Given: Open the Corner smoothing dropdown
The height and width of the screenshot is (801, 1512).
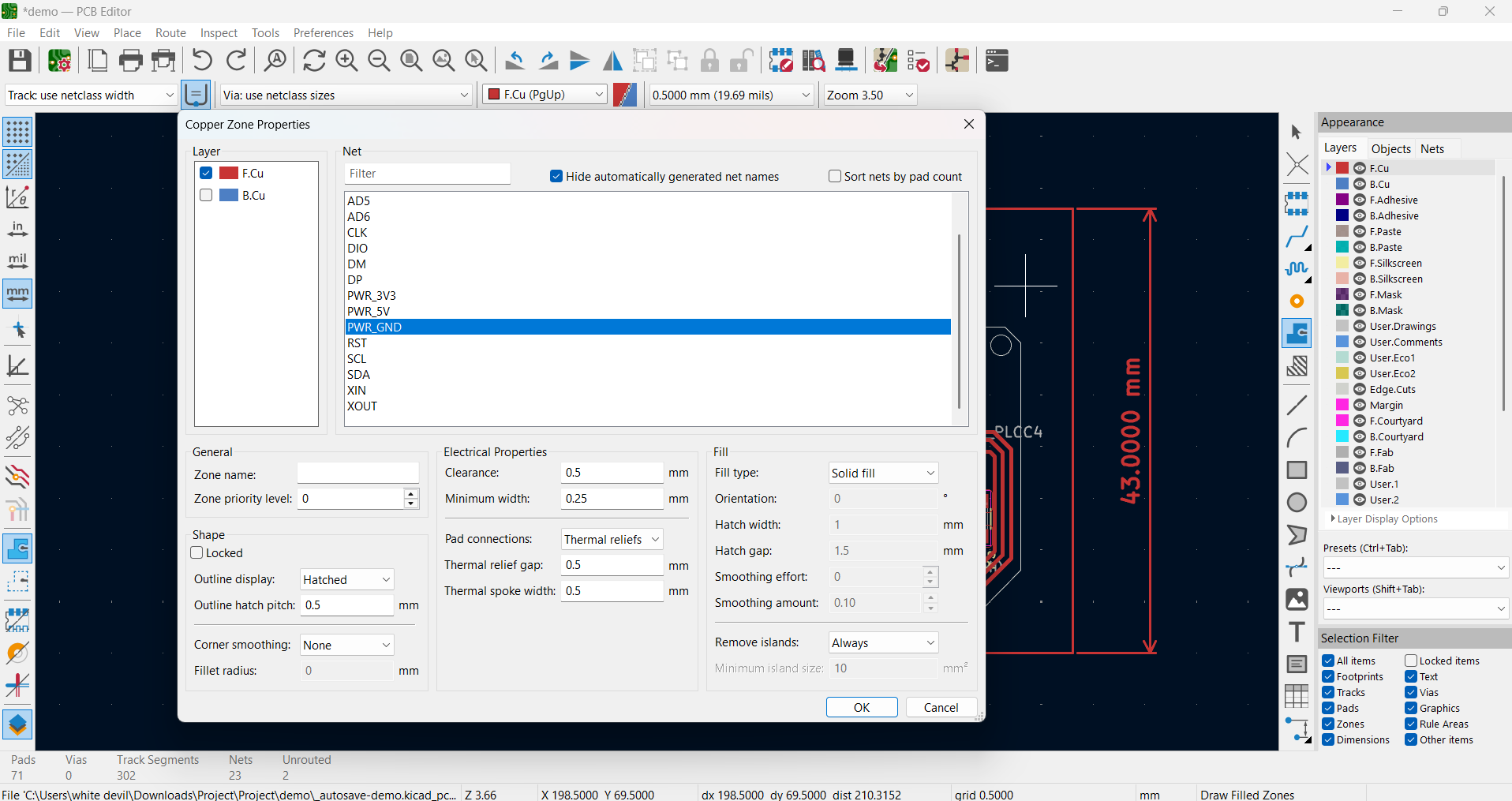Looking at the screenshot, I should click(x=346, y=645).
